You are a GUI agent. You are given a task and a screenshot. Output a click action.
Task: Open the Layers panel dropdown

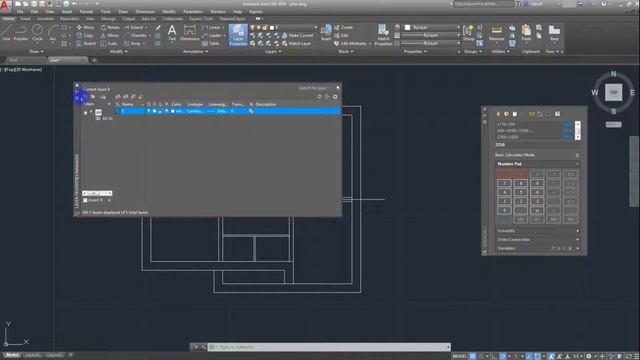(273, 51)
